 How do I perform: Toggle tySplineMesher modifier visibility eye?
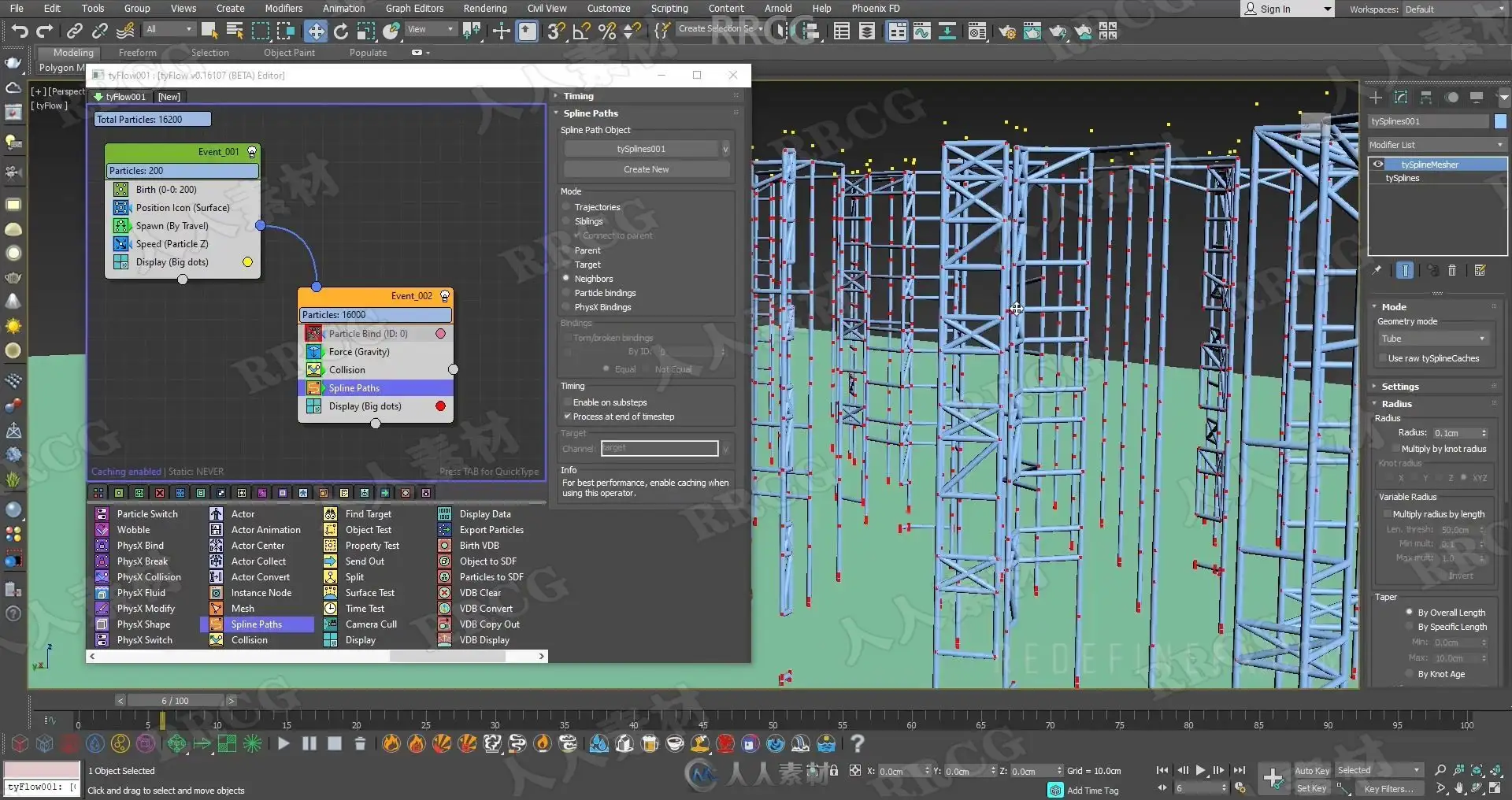tap(1378, 165)
